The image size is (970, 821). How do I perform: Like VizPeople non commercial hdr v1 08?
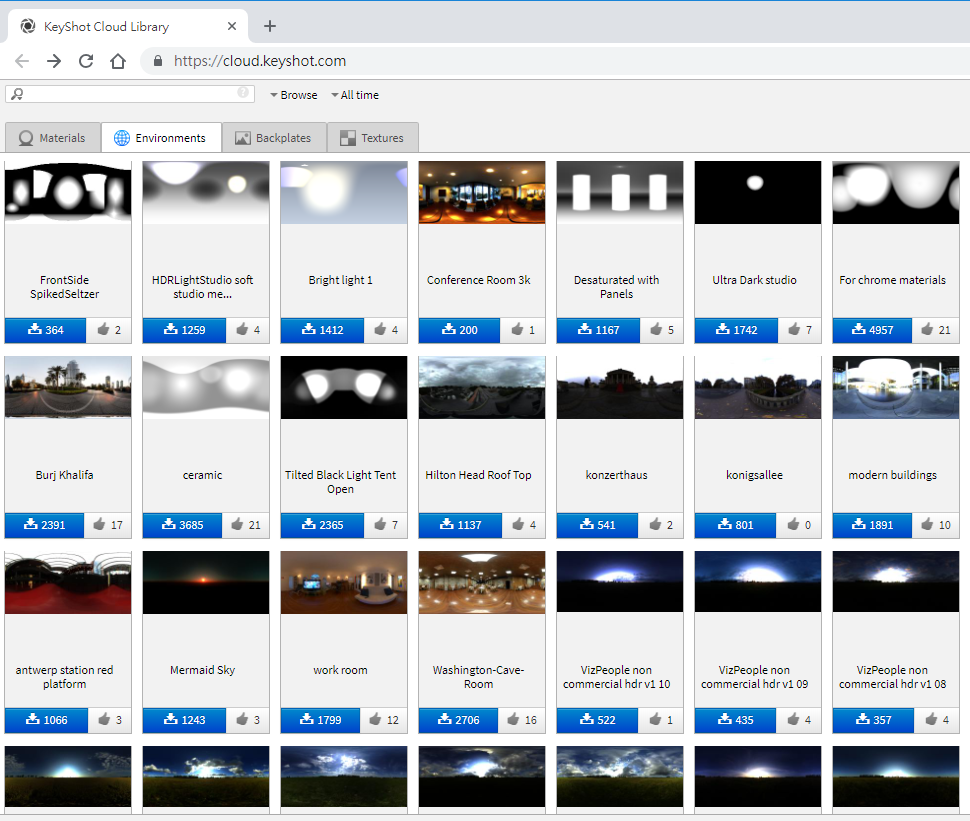pyautogui.click(x=937, y=720)
